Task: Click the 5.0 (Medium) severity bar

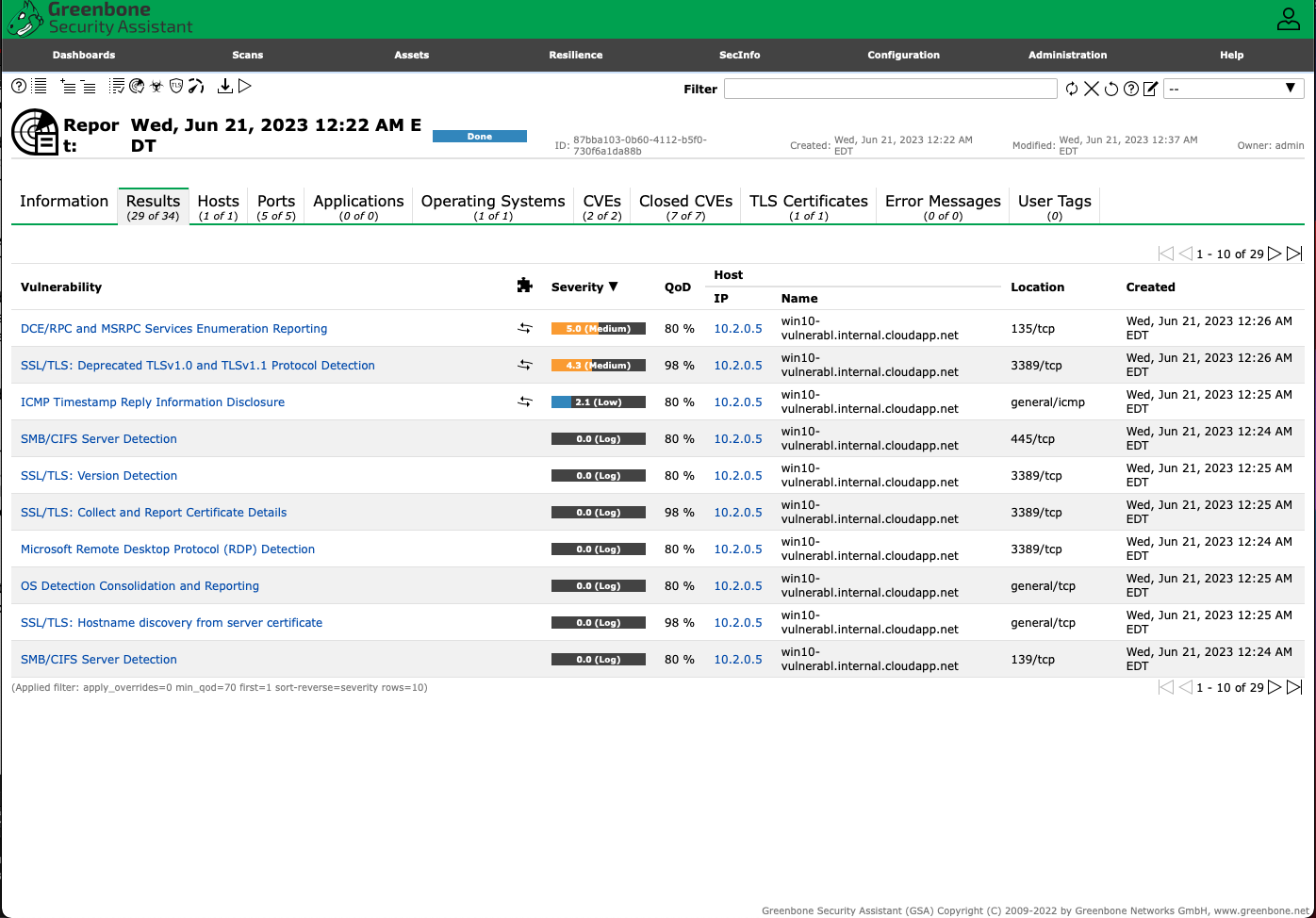Action: click(x=599, y=329)
